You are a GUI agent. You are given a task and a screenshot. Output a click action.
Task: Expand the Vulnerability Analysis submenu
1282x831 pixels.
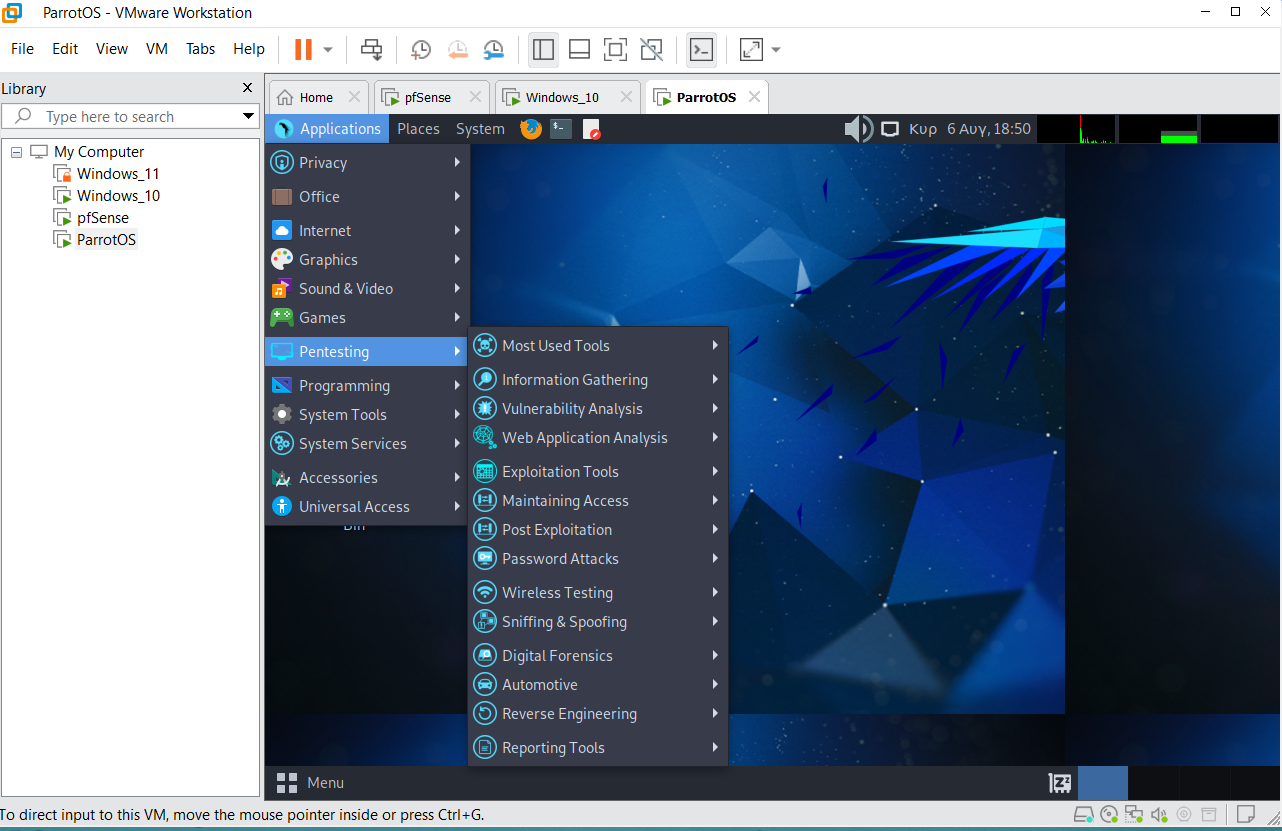pyautogui.click(x=598, y=408)
